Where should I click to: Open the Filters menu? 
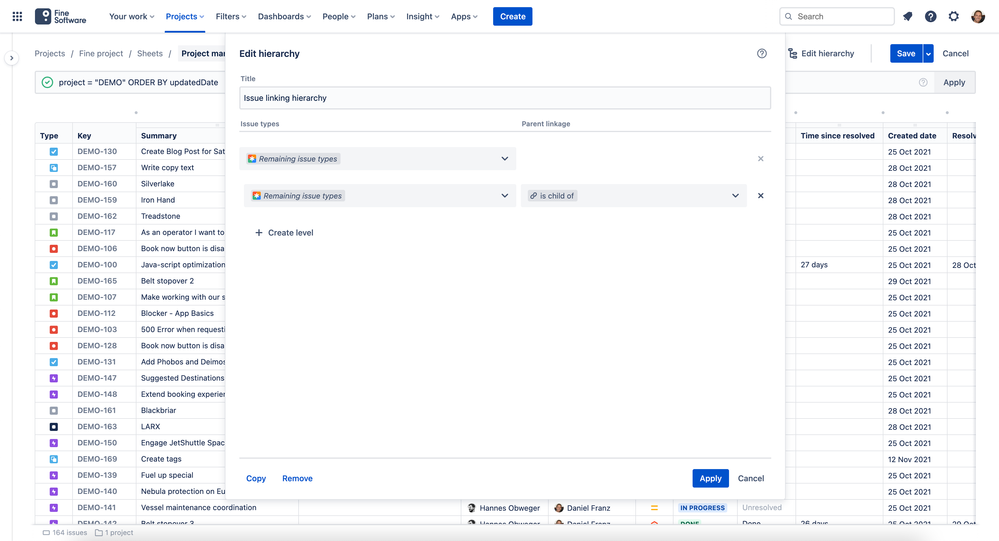click(231, 17)
